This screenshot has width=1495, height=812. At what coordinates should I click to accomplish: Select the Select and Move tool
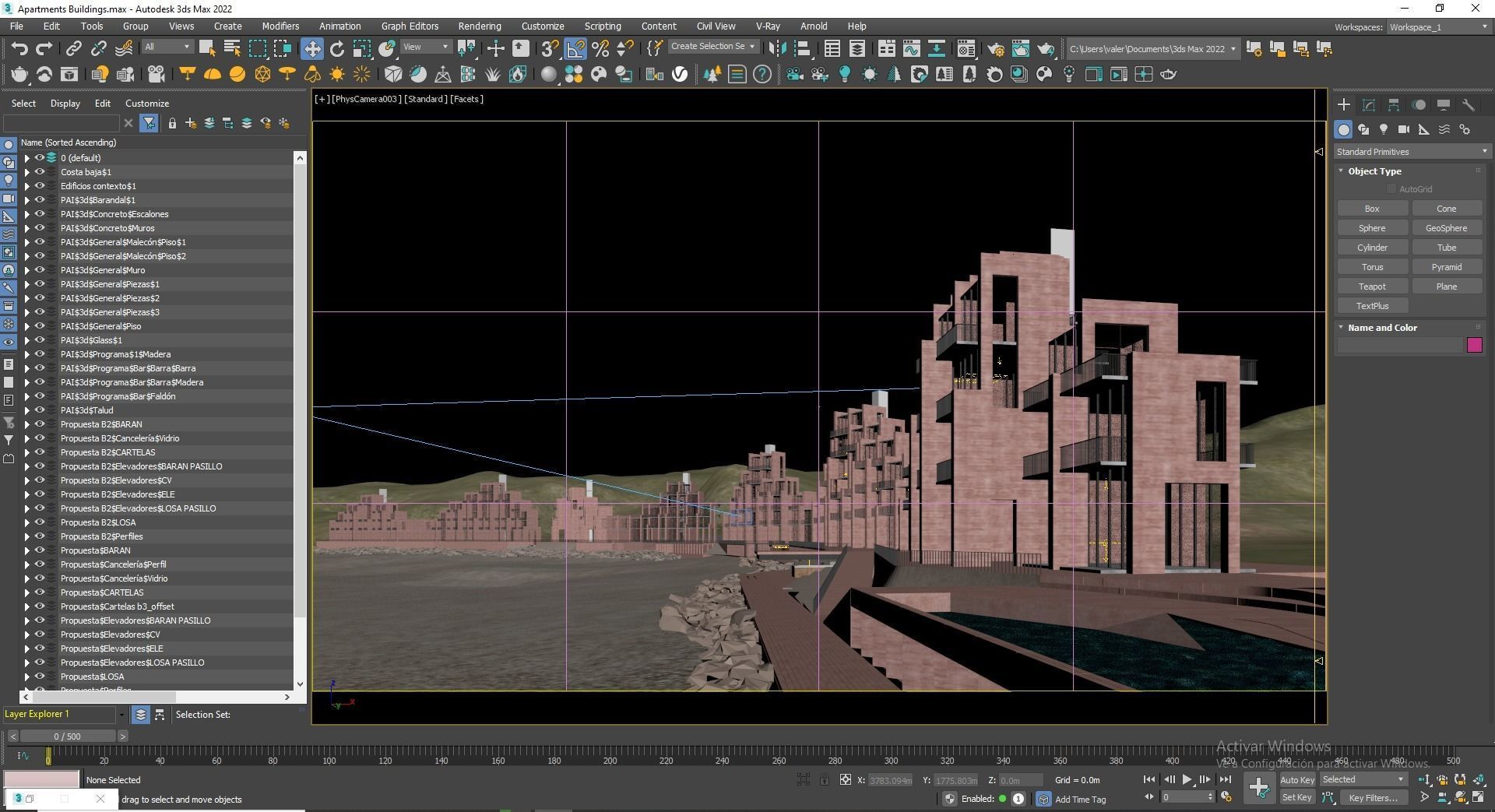coord(311,48)
